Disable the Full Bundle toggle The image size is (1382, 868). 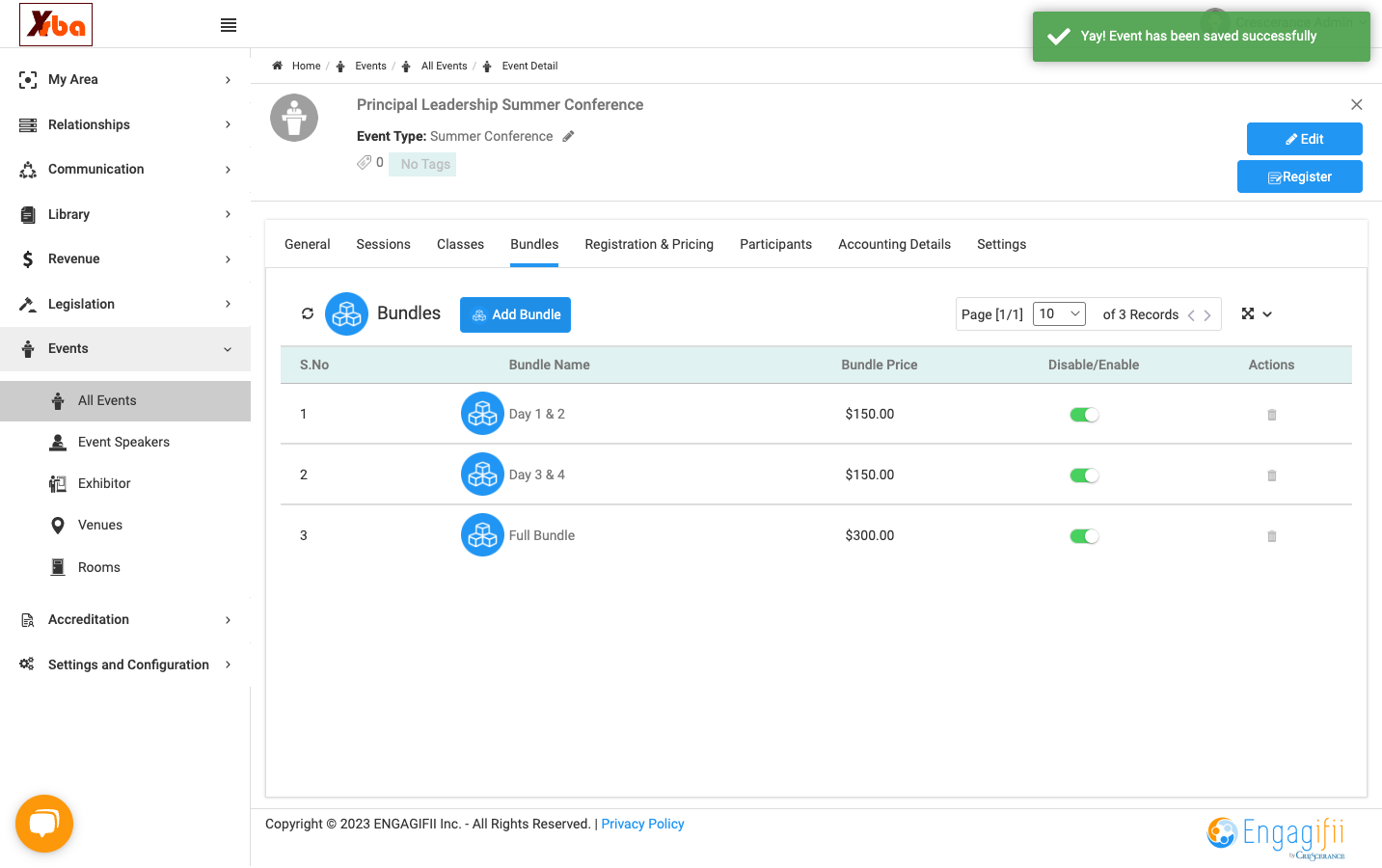click(1084, 536)
